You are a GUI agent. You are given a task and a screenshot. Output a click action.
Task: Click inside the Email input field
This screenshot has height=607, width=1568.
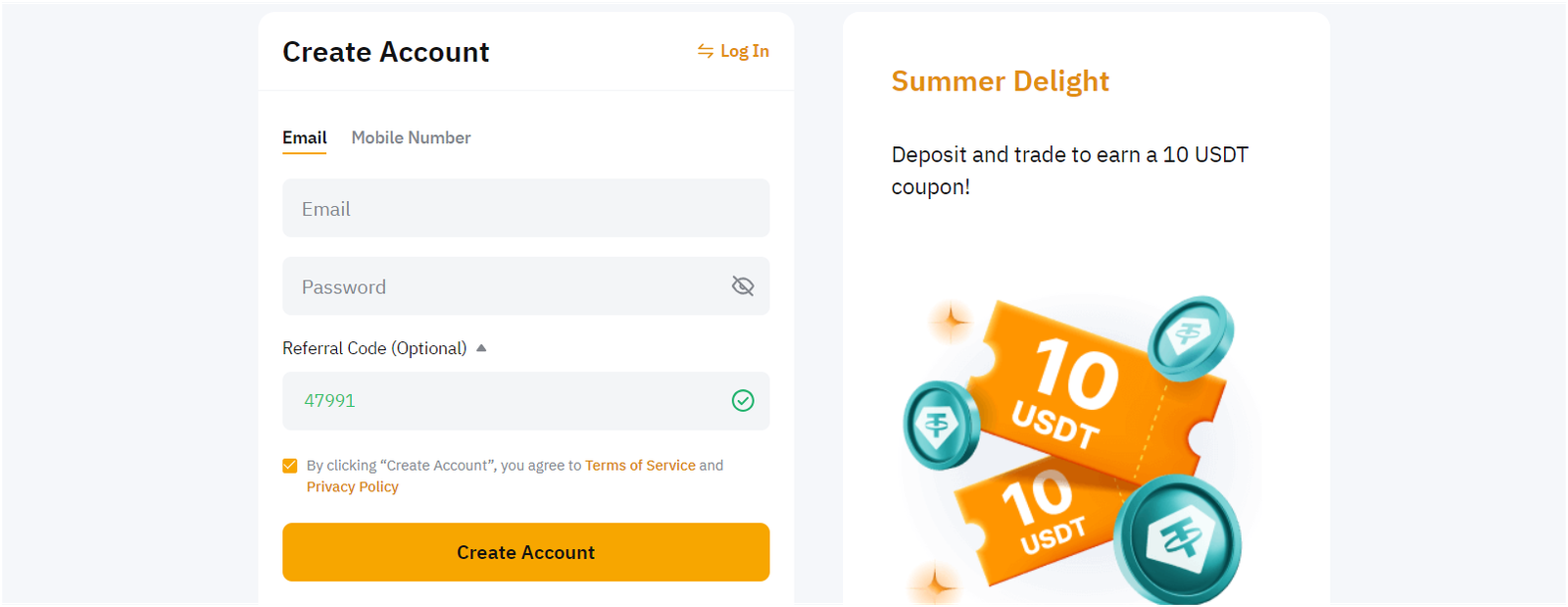(525, 208)
